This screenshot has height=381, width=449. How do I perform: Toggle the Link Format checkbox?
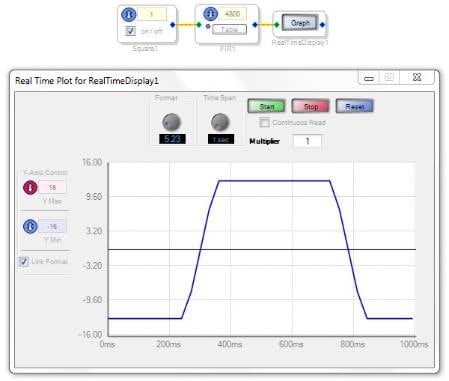pos(24,261)
